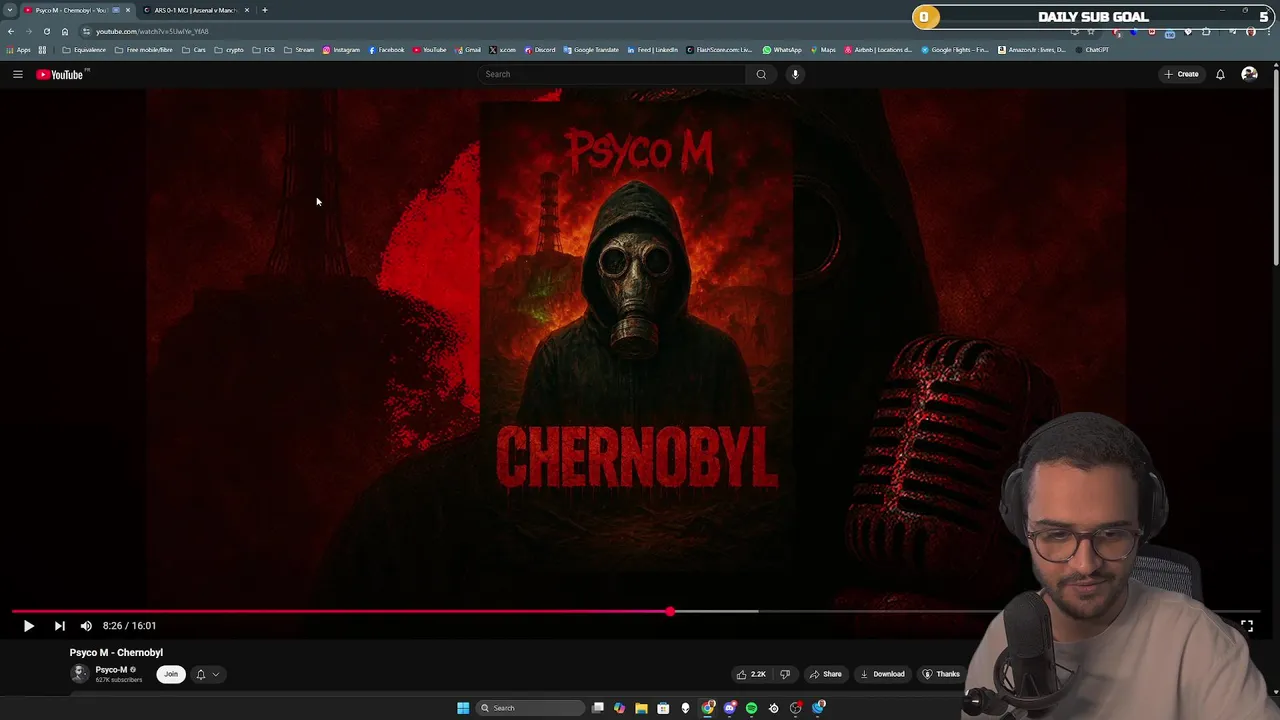Open File Explorer from the taskbar

pos(641,708)
